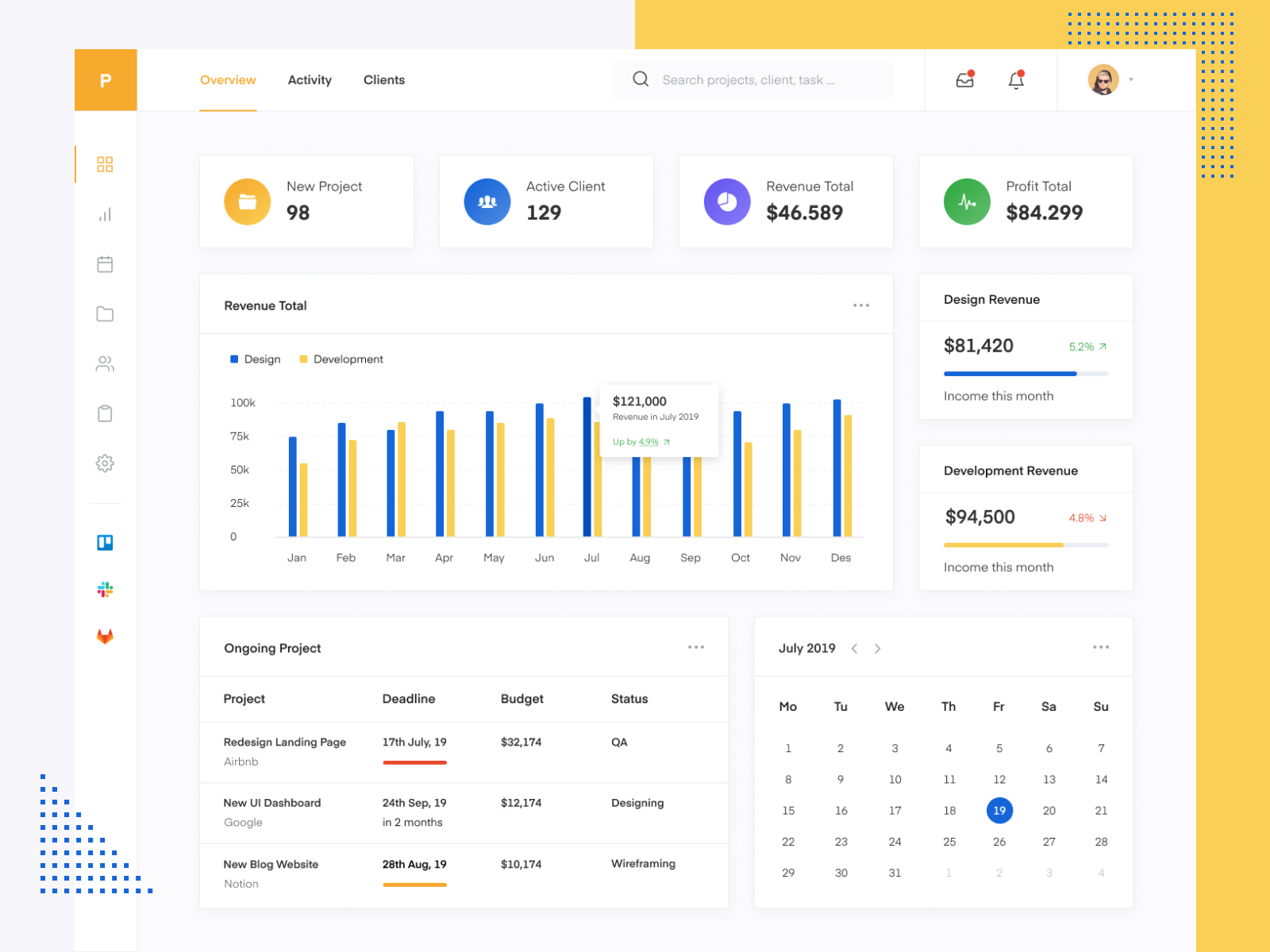Click the $32,174 budget cell
Screen dimensions: 1270x952
[x=521, y=743]
